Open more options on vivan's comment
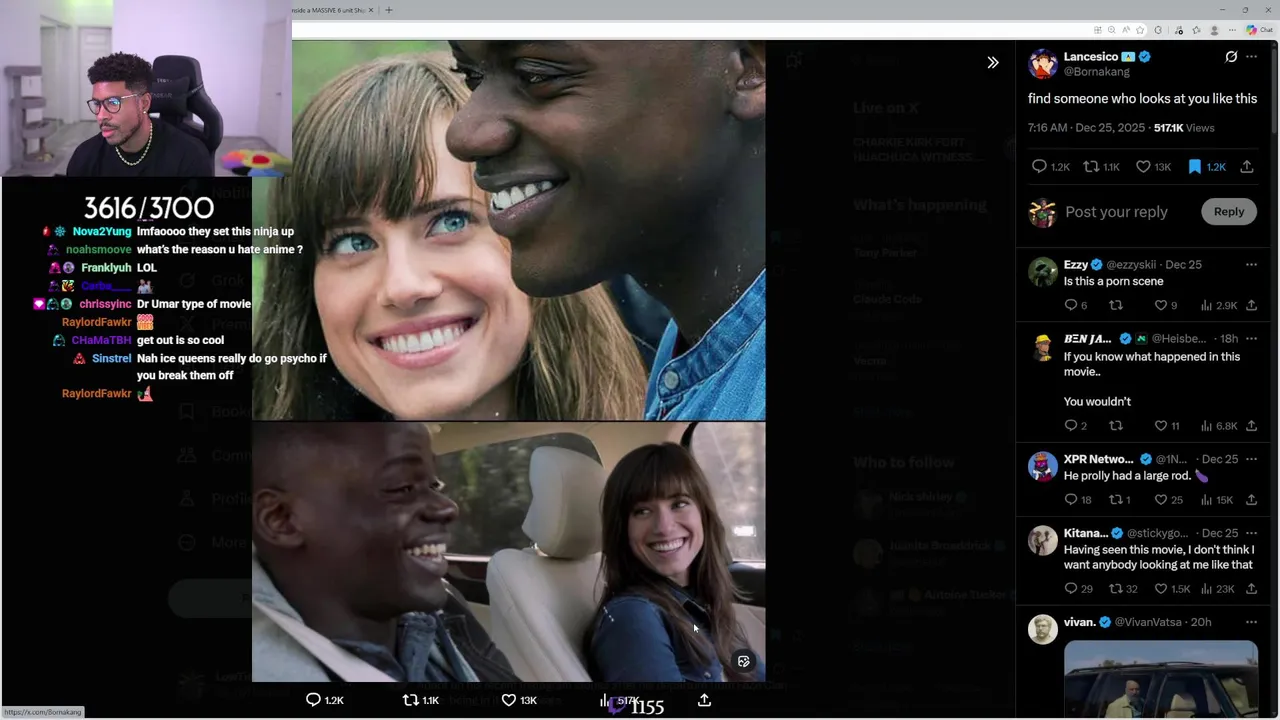 1251,622
